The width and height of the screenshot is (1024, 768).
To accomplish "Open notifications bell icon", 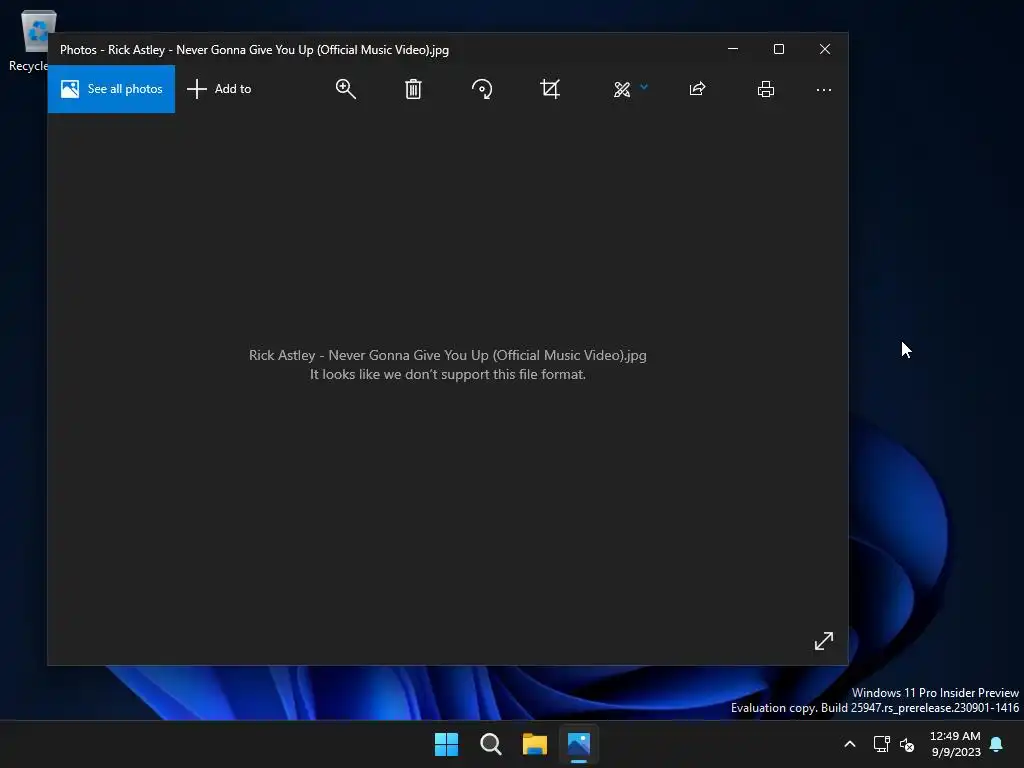I will [x=996, y=744].
